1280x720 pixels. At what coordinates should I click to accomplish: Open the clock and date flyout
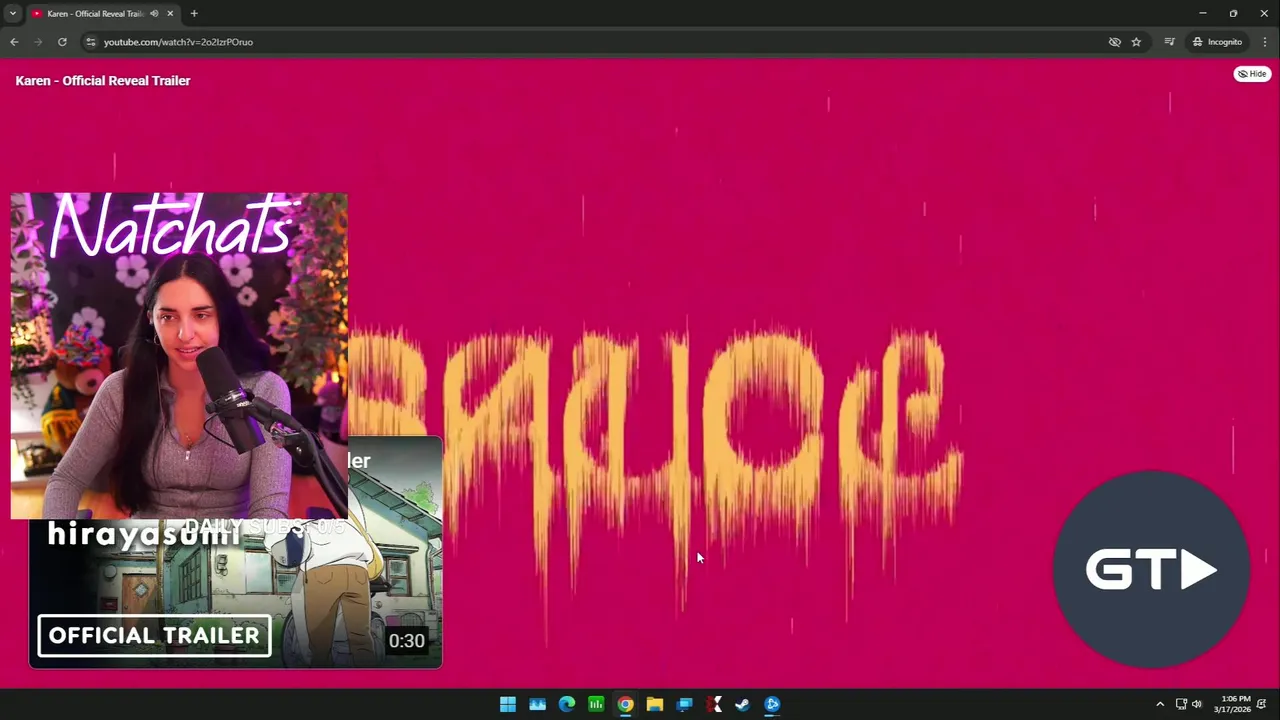click(1232, 704)
